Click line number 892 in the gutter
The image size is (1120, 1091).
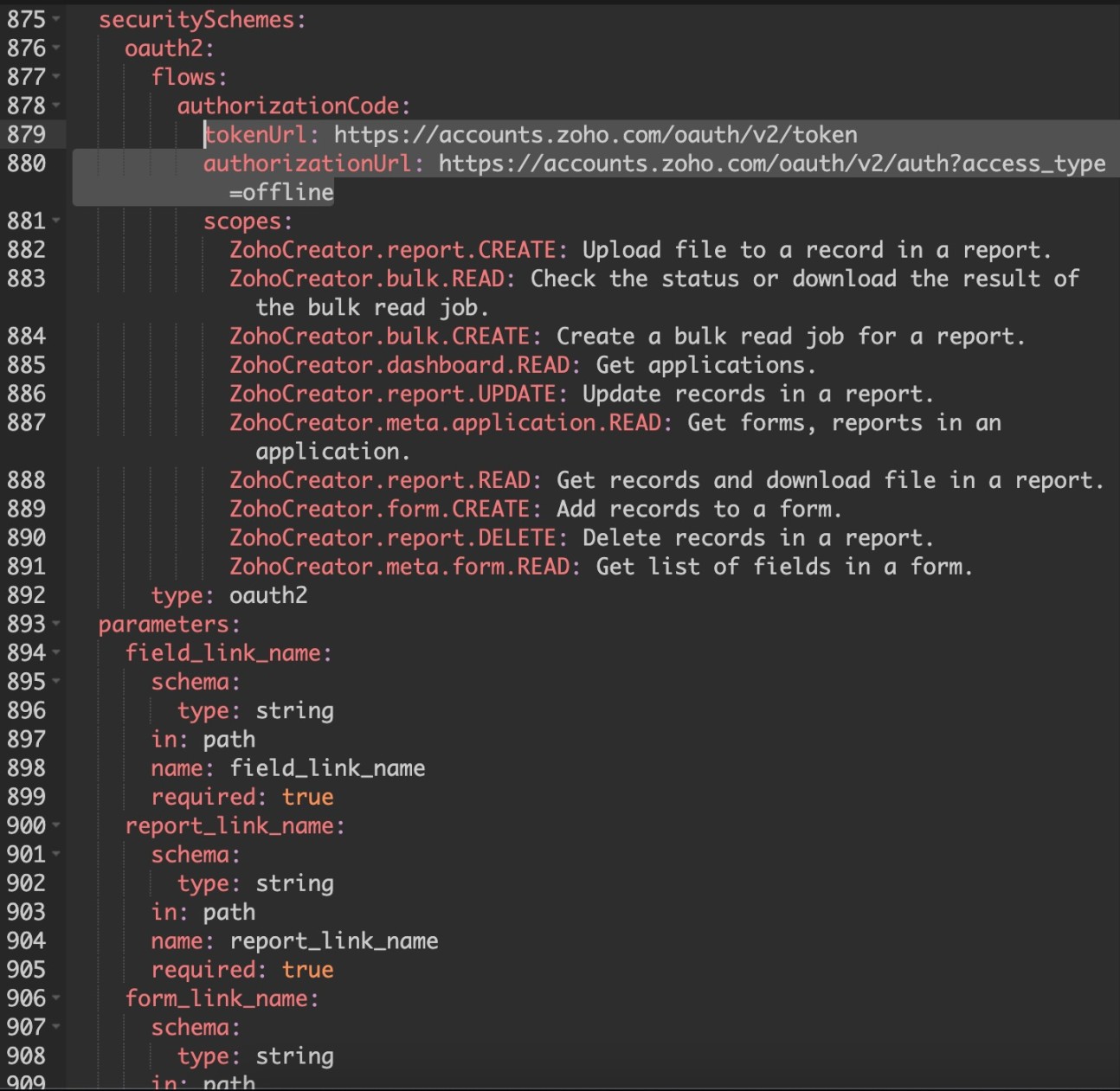tap(26, 595)
